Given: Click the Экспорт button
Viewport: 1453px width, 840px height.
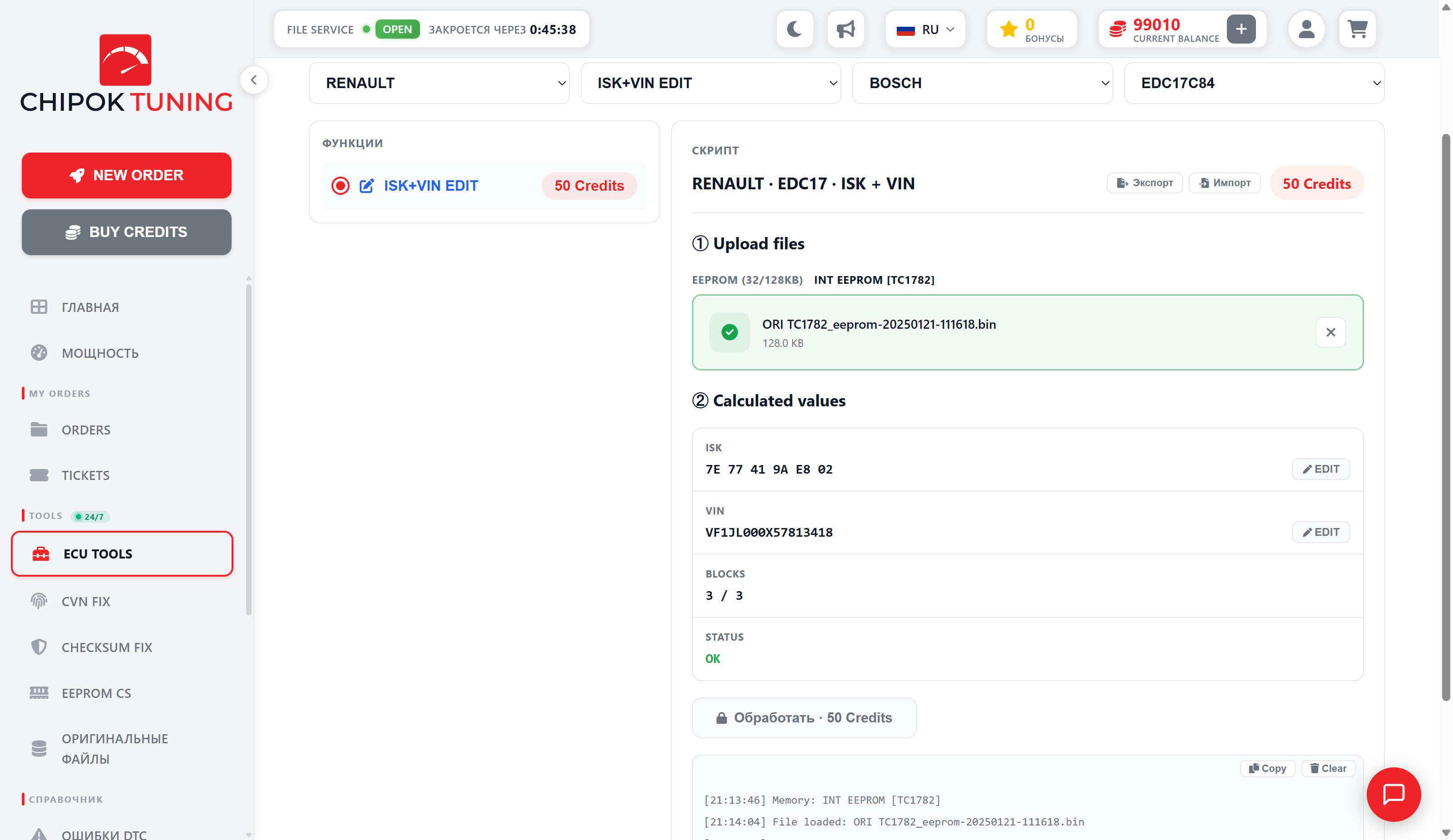Looking at the screenshot, I should [1145, 183].
